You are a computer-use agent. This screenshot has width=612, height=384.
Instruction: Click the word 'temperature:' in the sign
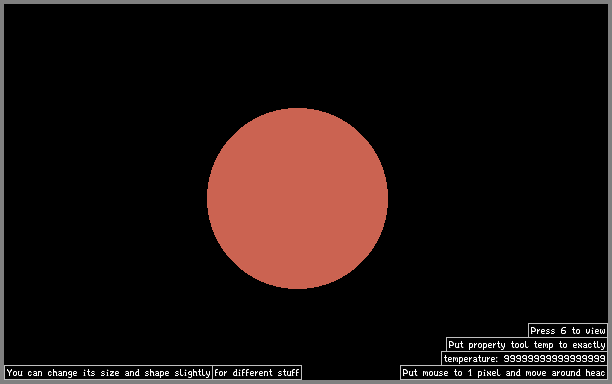pos(471,359)
